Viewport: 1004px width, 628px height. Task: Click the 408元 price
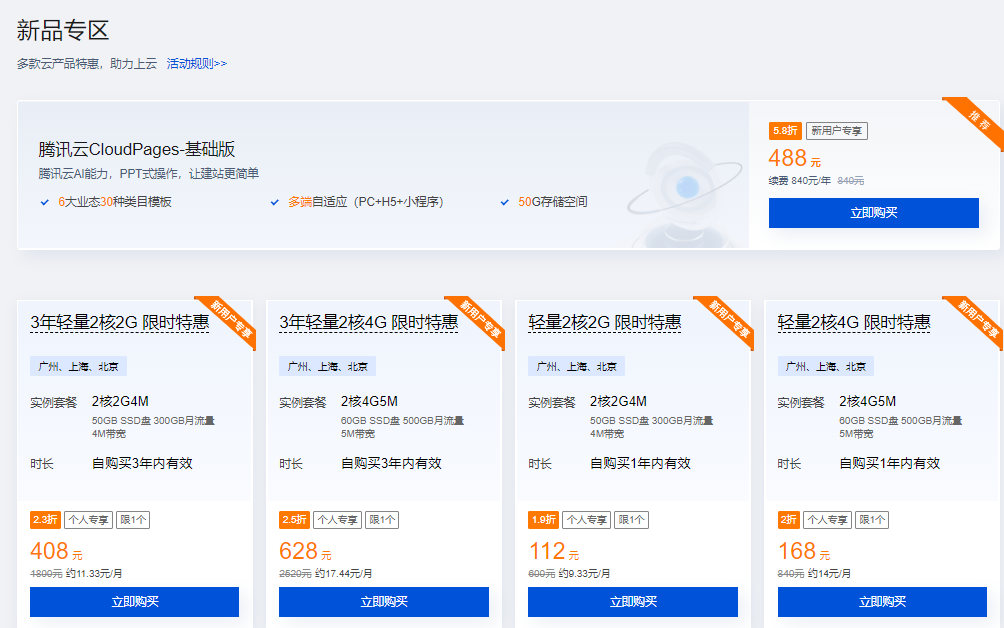(56, 551)
